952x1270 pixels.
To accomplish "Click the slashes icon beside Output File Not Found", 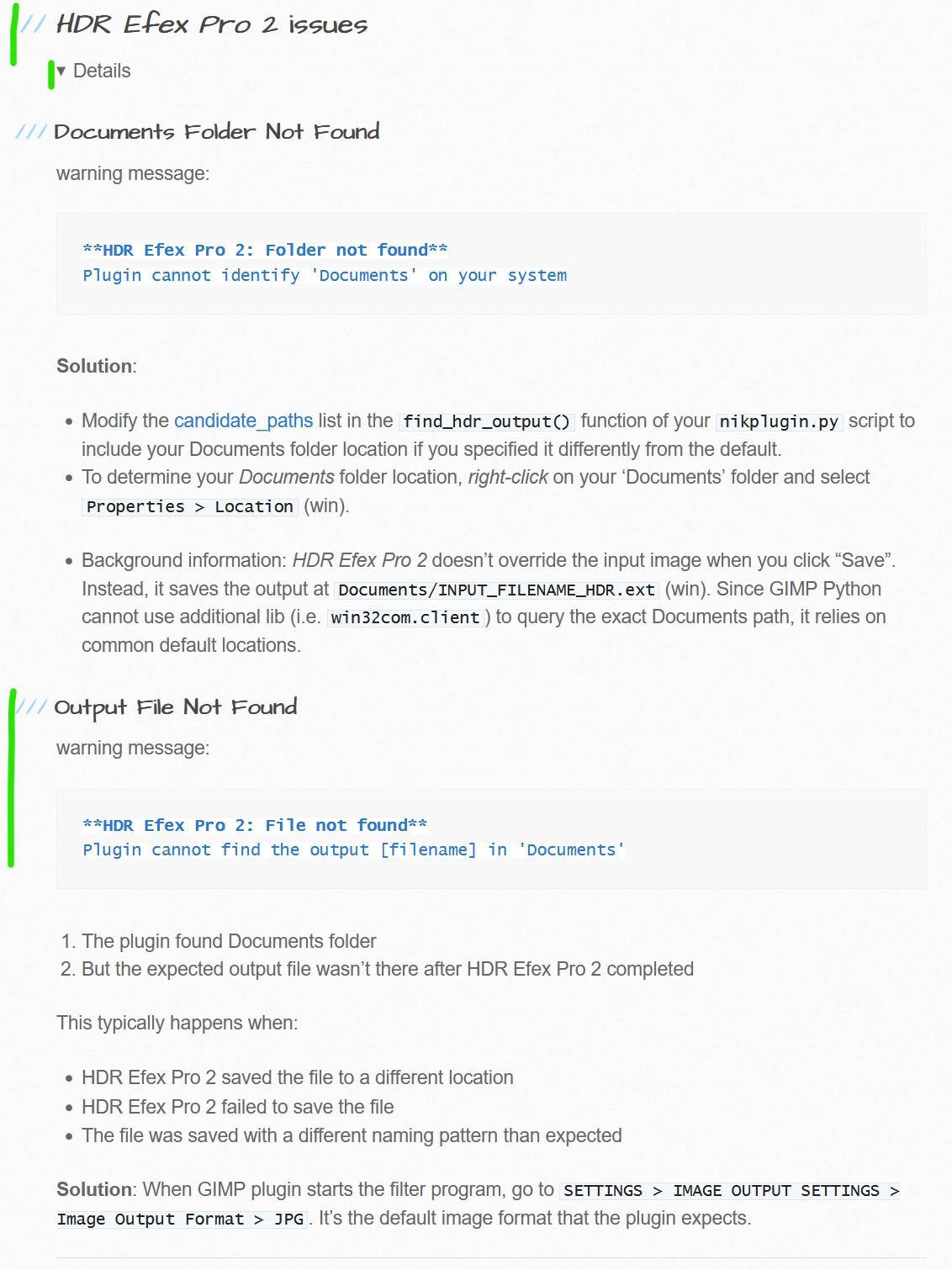I will (32, 707).
